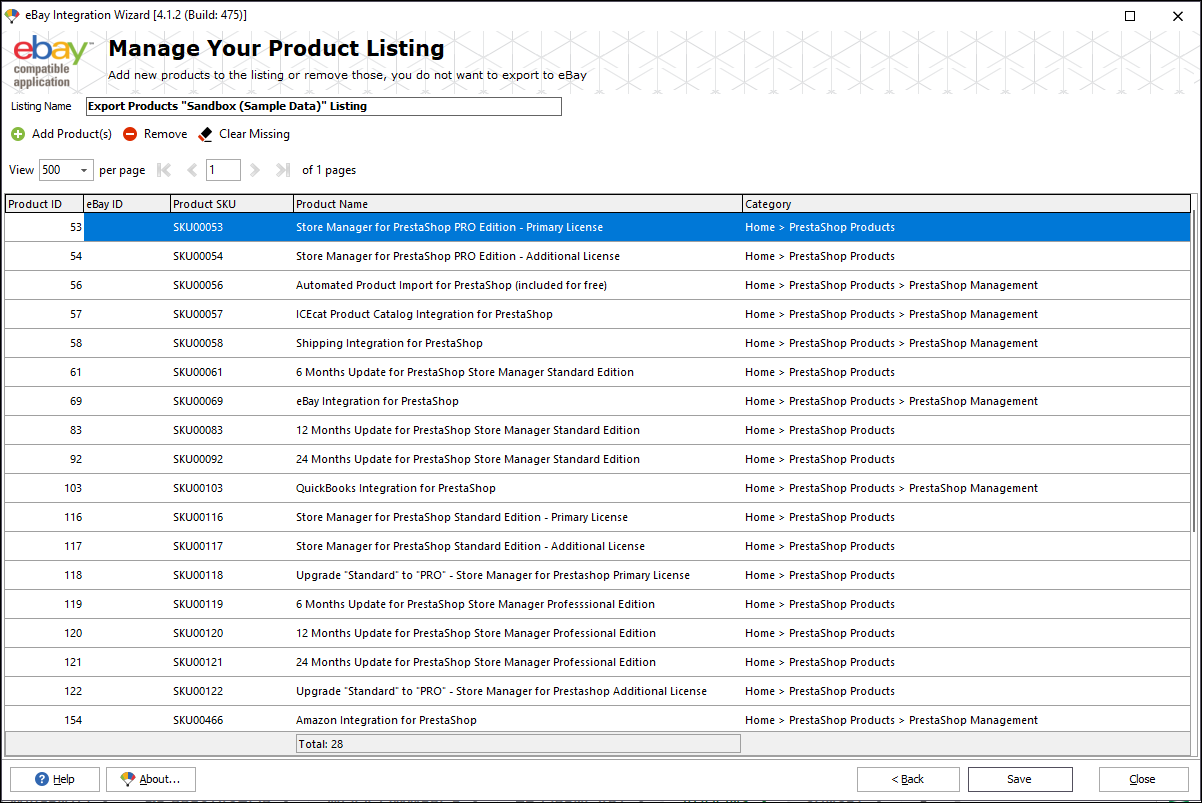1202x803 pixels.
Task: Click the Help button
Action: (55, 779)
